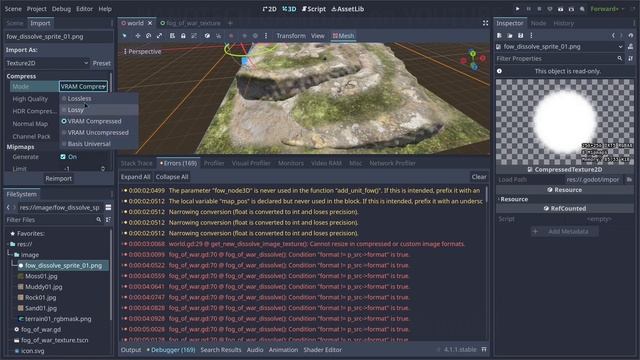Image resolution: width=640 pixels, height=360 pixels.
Task: Clear the debugger errors list
Action: 479,177
